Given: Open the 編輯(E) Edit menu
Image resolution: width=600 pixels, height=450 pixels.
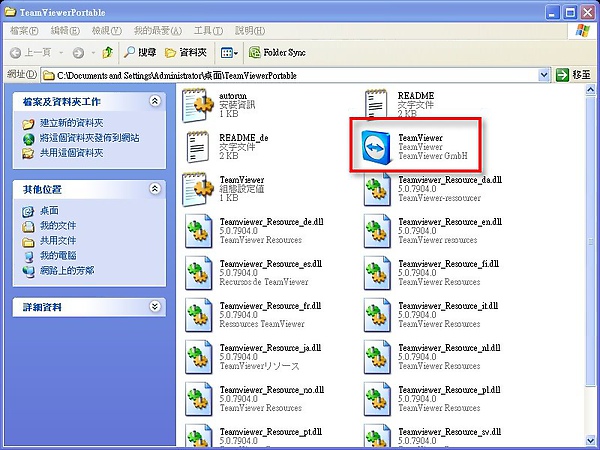Looking at the screenshot, I should [65, 31].
